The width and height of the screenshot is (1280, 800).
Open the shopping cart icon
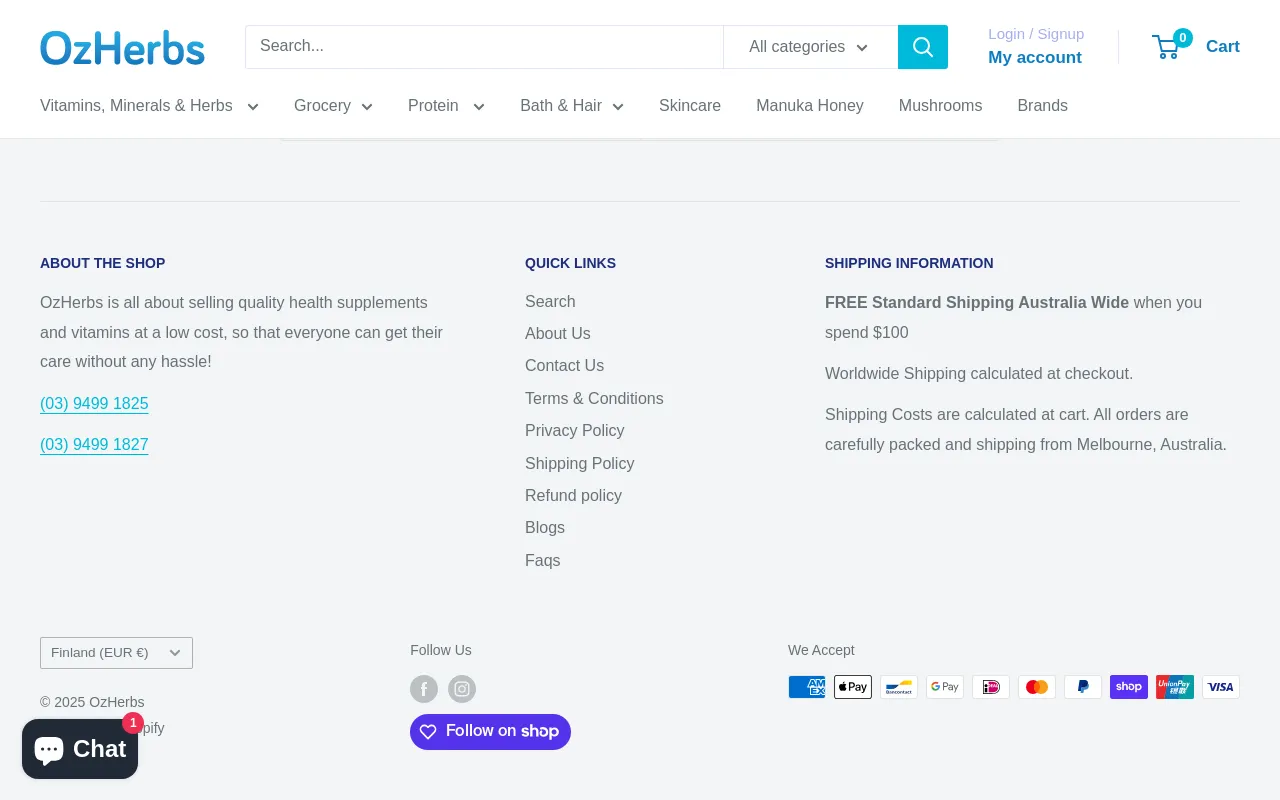(x=1167, y=47)
